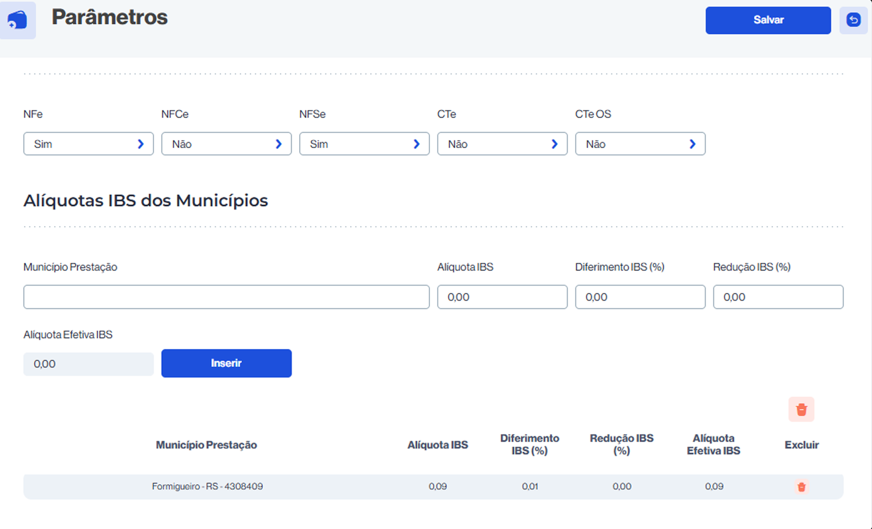Viewport: 872px width, 529px height.
Task: Click the Município Prestação column header
Action: click(x=206, y=445)
